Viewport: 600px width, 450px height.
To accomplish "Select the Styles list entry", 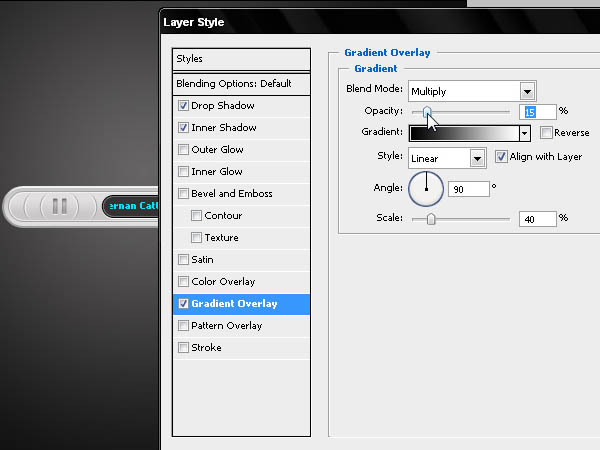I will point(241,59).
